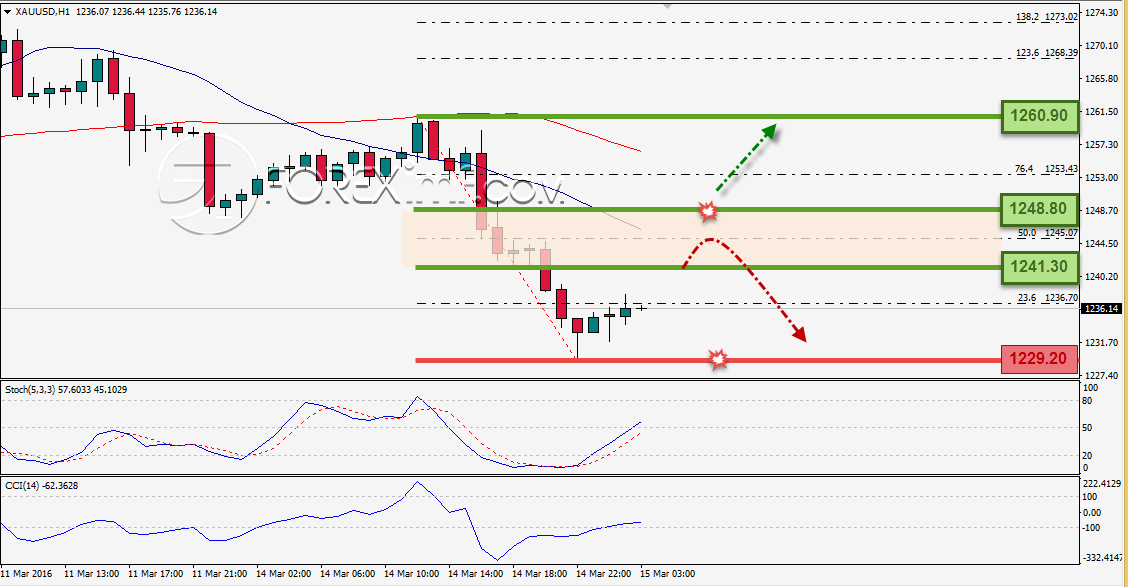Screen dimensions: 1128x587
Task: Click the Stochastic scale value 50
Action: 1088,427
